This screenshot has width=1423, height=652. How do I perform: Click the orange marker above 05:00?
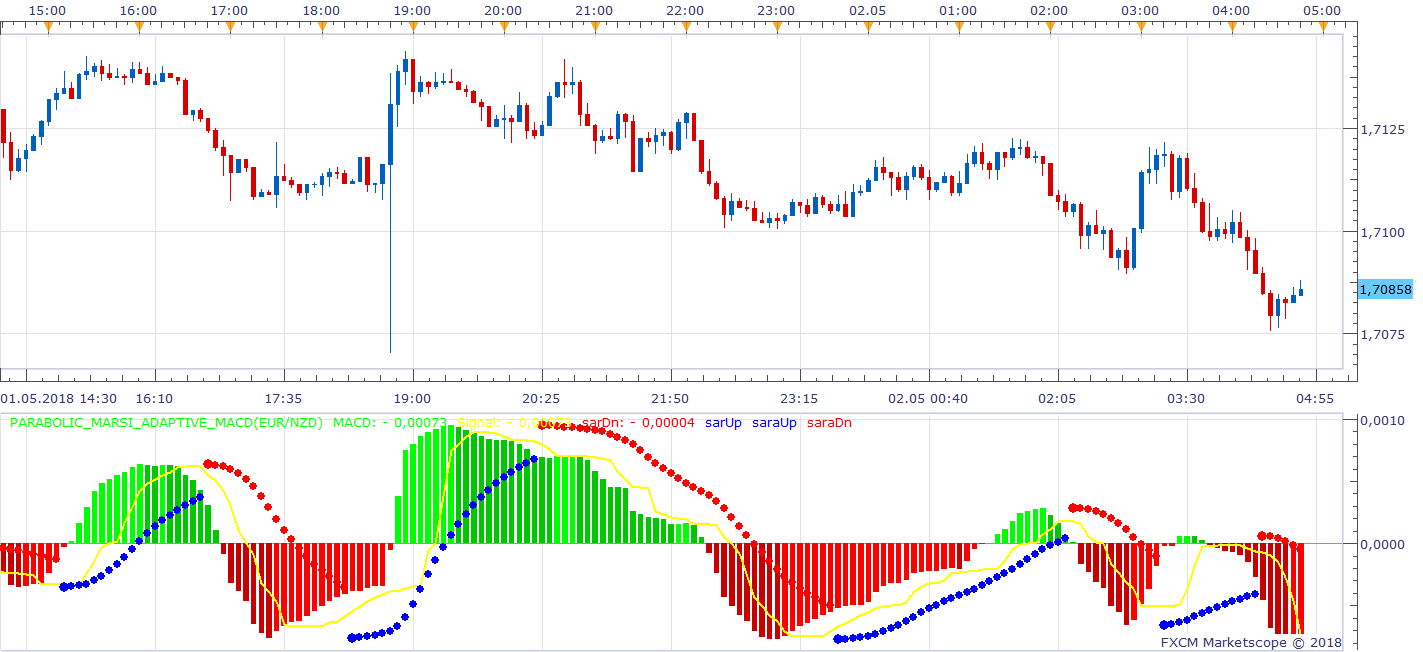(1322, 26)
